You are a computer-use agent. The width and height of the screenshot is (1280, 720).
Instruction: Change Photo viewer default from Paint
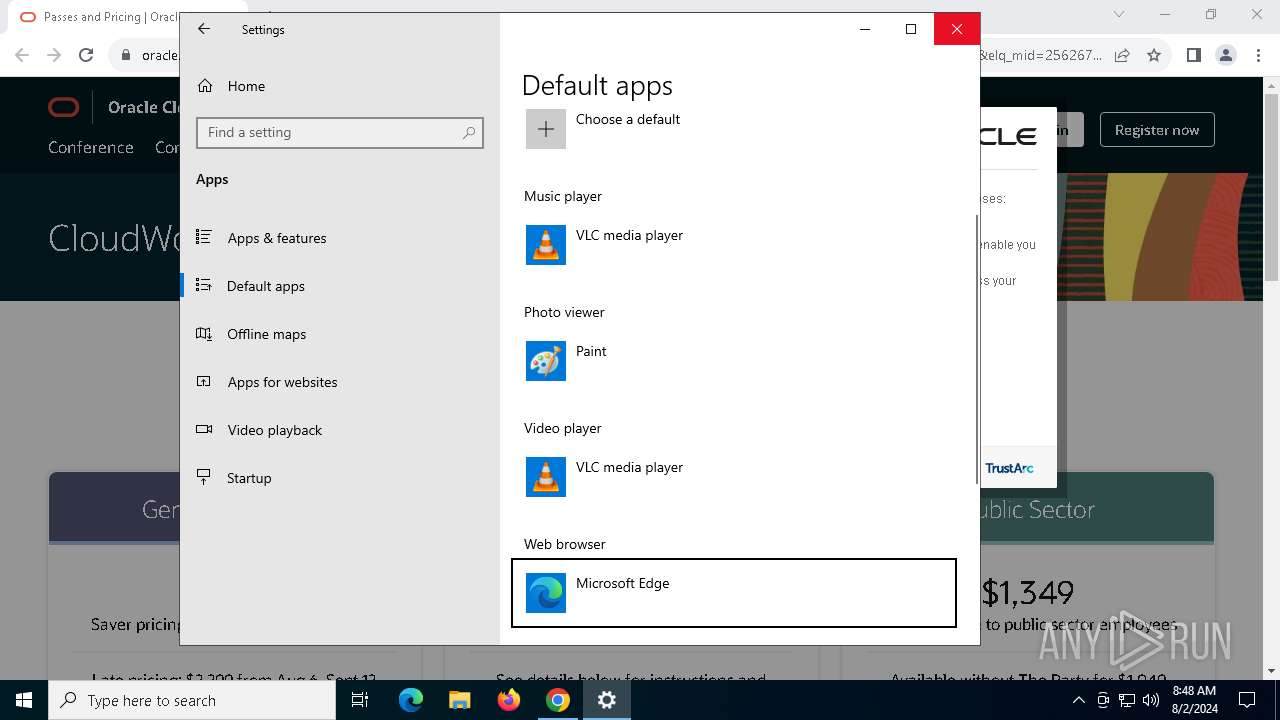(734, 361)
